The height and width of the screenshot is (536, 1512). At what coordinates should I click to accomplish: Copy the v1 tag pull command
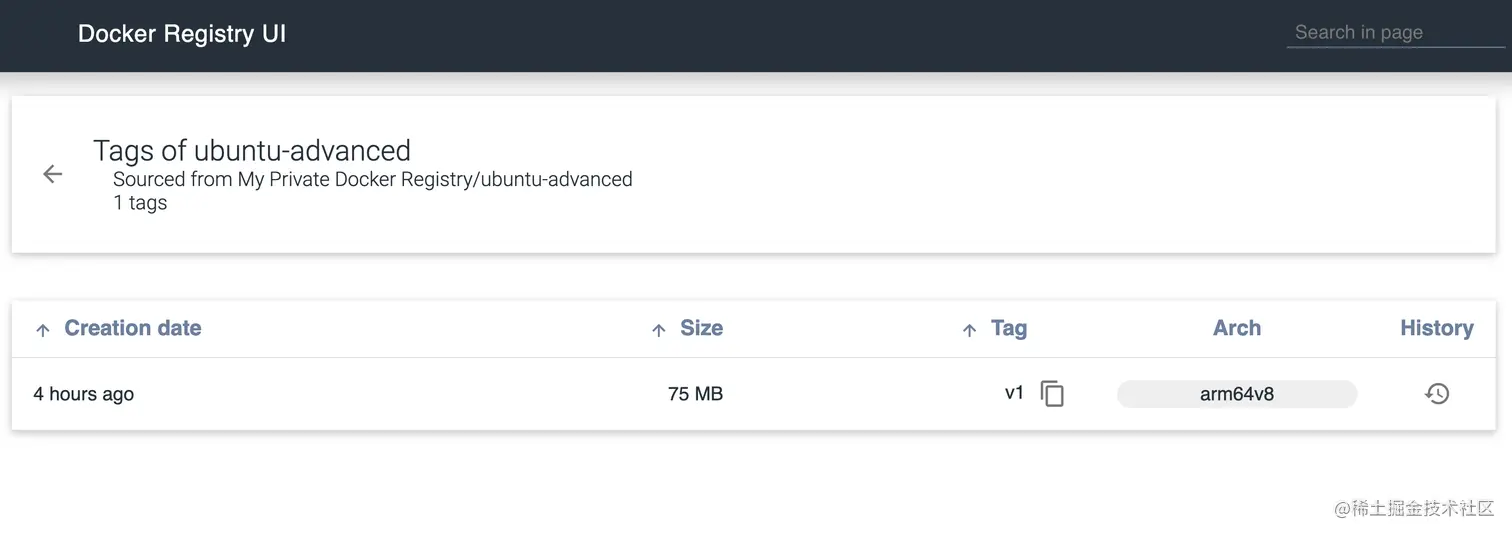click(1052, 394)
